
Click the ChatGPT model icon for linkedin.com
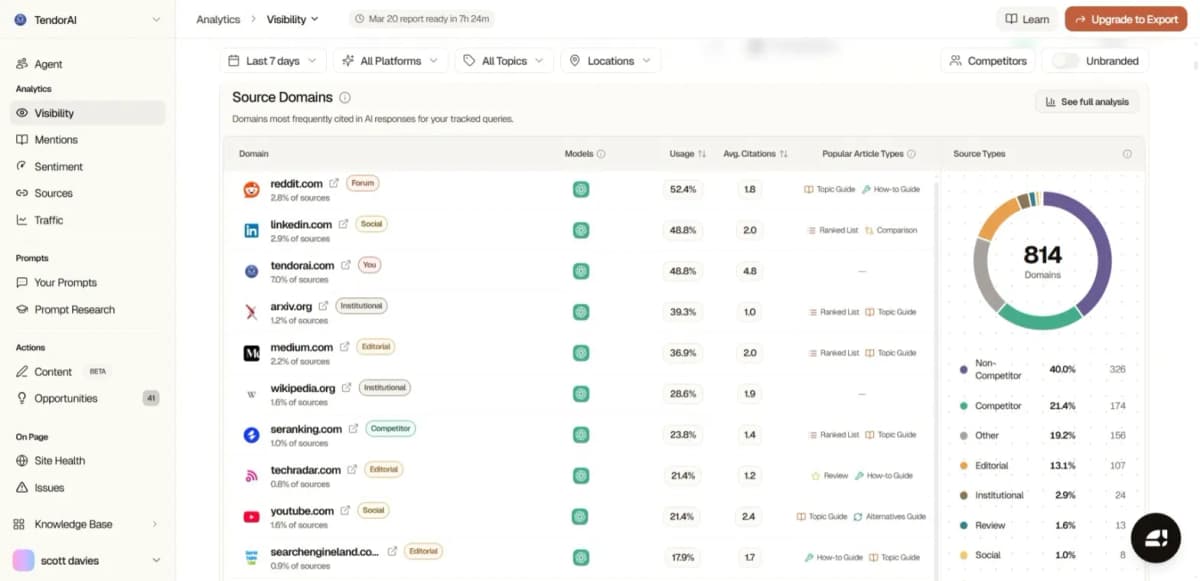581,230
